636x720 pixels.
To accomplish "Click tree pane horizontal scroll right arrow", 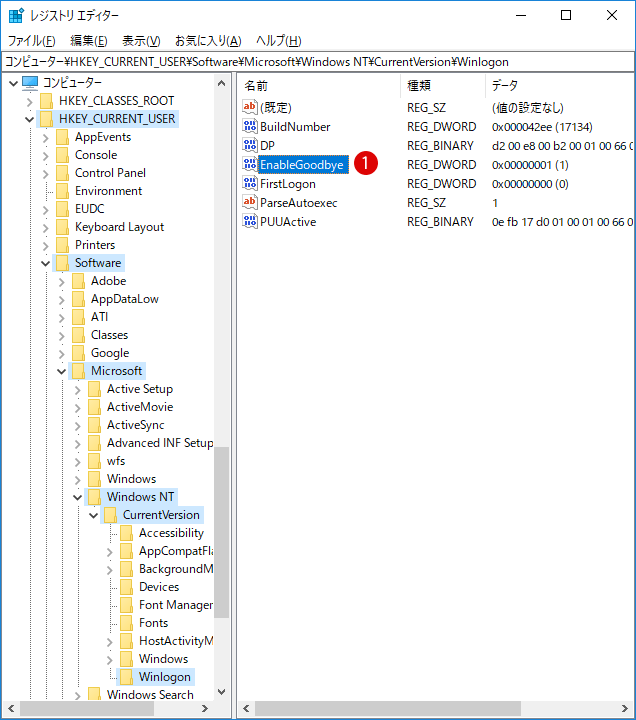I will tap(205, 709).
